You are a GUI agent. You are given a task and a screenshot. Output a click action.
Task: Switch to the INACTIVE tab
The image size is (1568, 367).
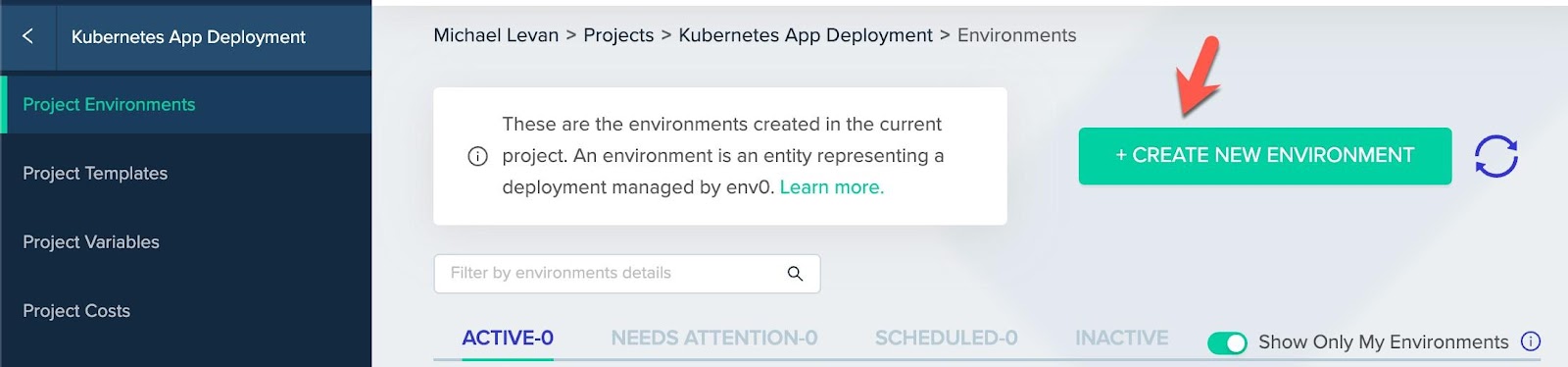point(1121,339)
